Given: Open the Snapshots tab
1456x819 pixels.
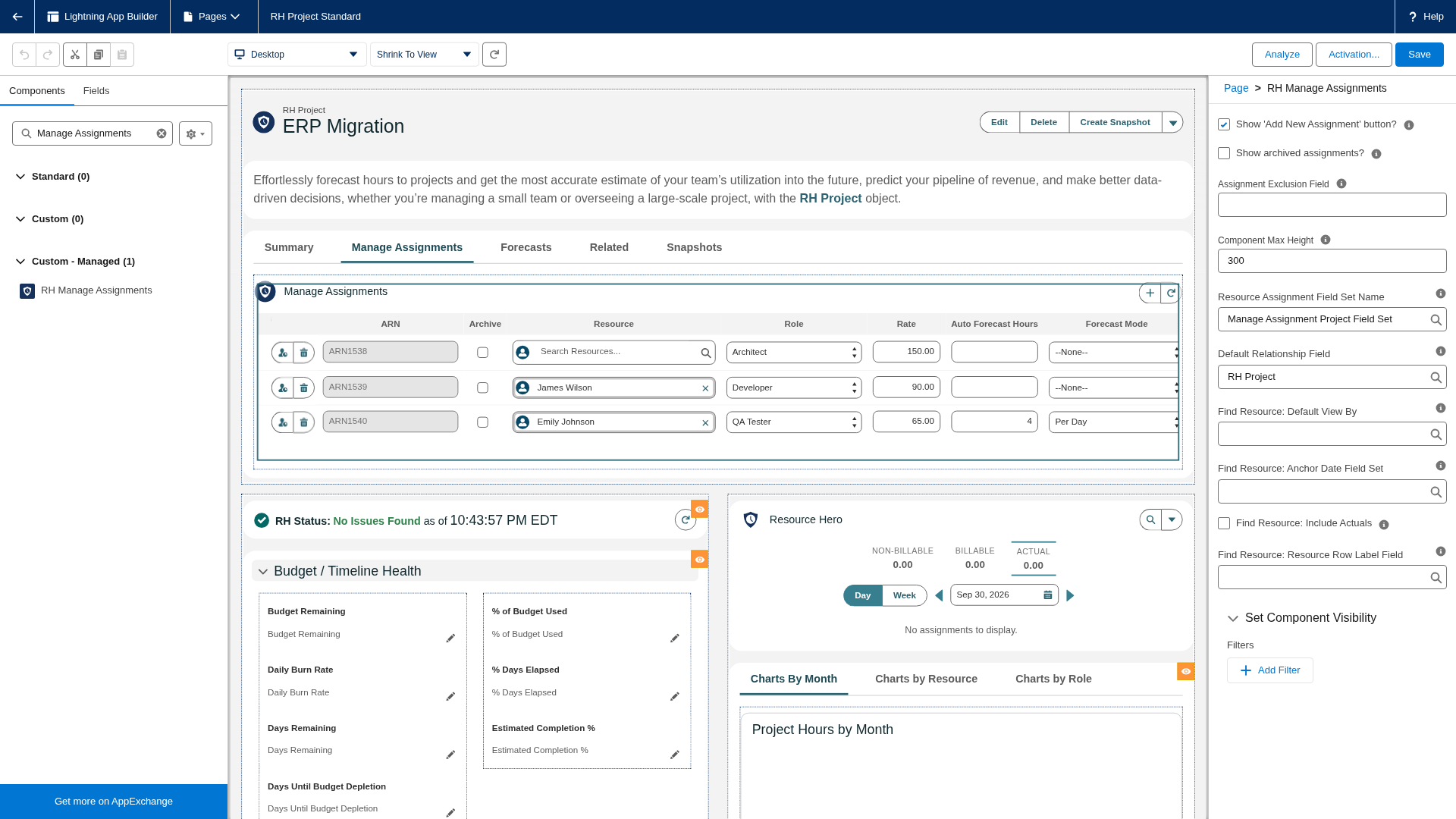Looking at the screenshot, I should (695, 248).
